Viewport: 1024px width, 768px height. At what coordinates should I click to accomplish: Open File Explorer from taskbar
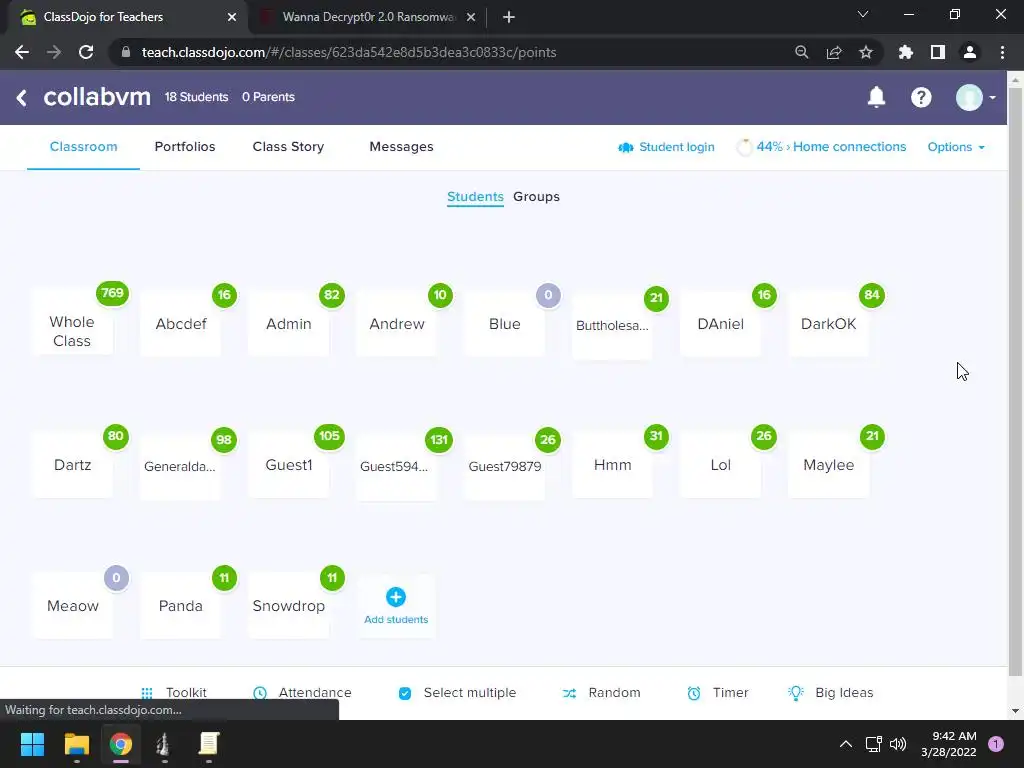pyautogui.click(x=76, y=744)
